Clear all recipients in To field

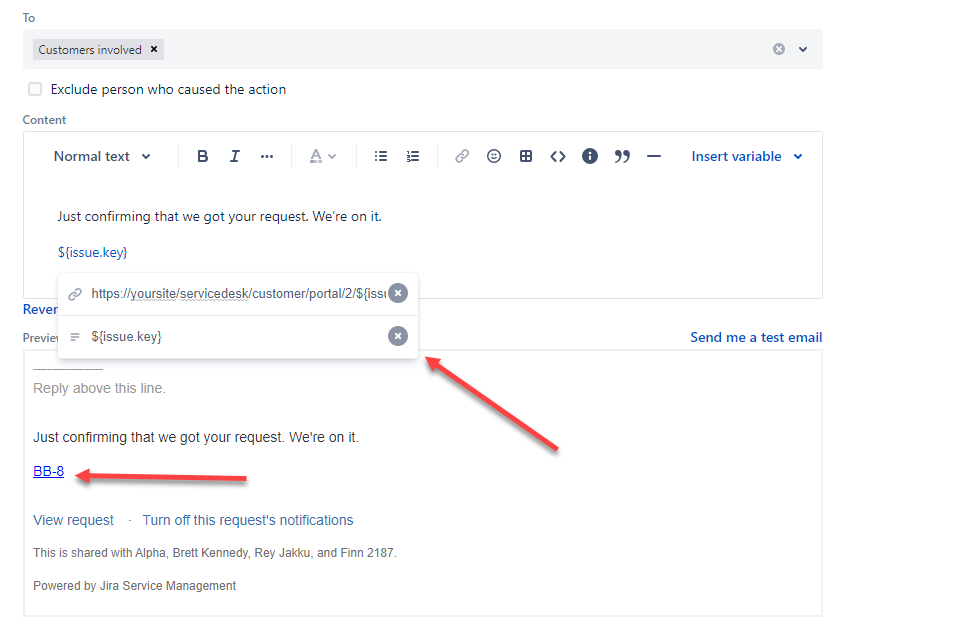point(779,49)
